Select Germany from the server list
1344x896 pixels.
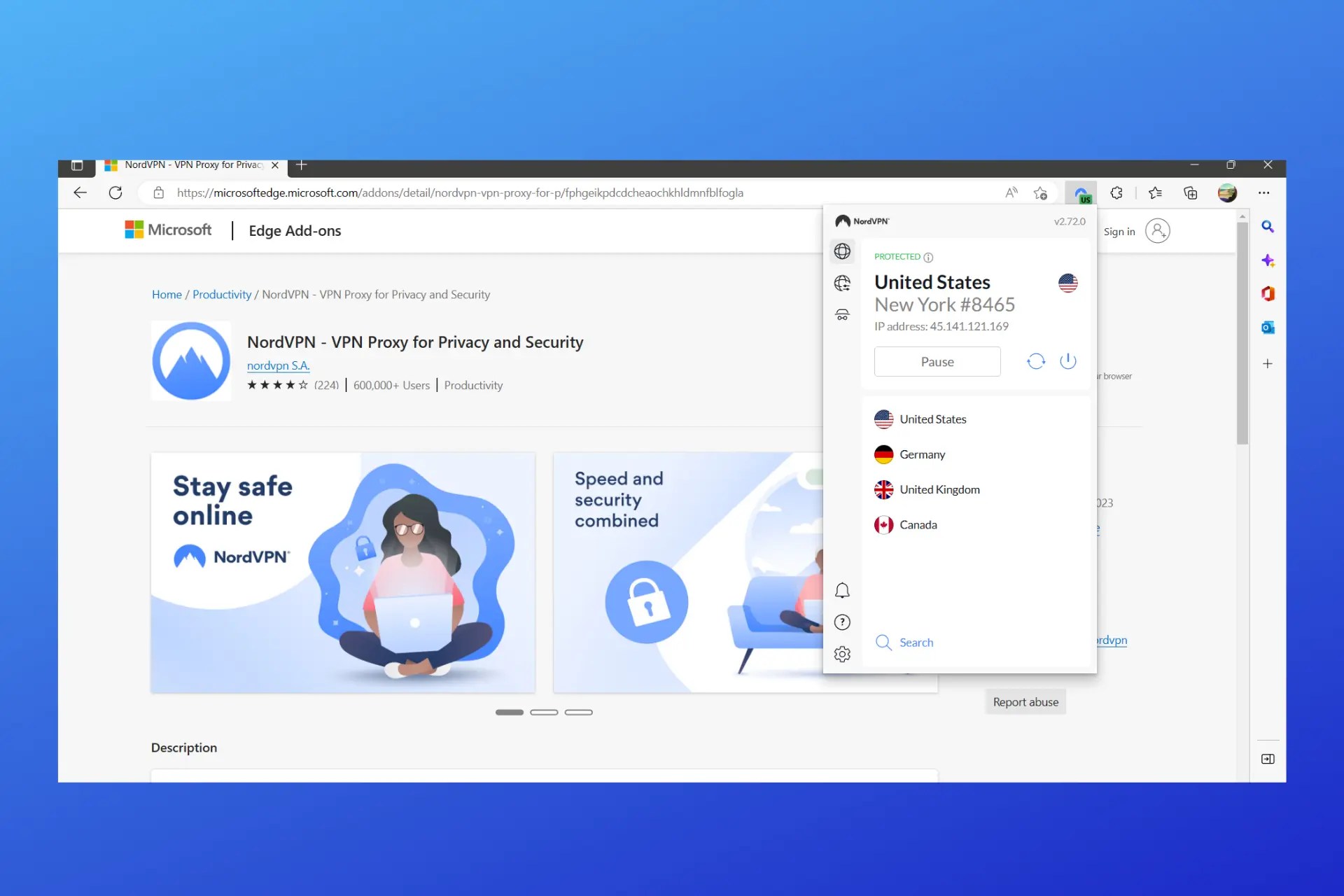923,454
